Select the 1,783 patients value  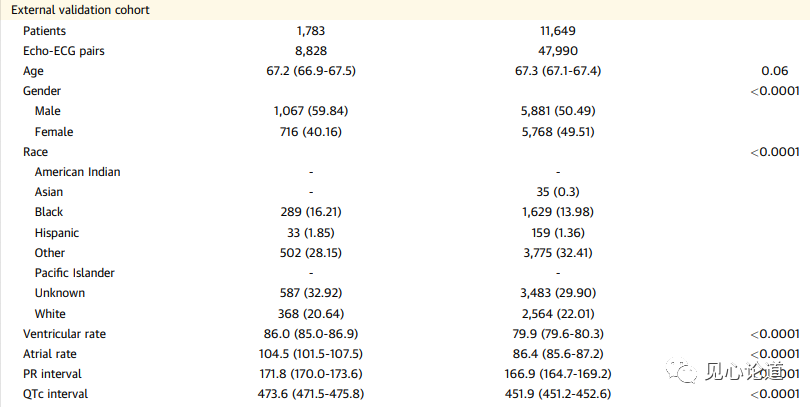311,31
